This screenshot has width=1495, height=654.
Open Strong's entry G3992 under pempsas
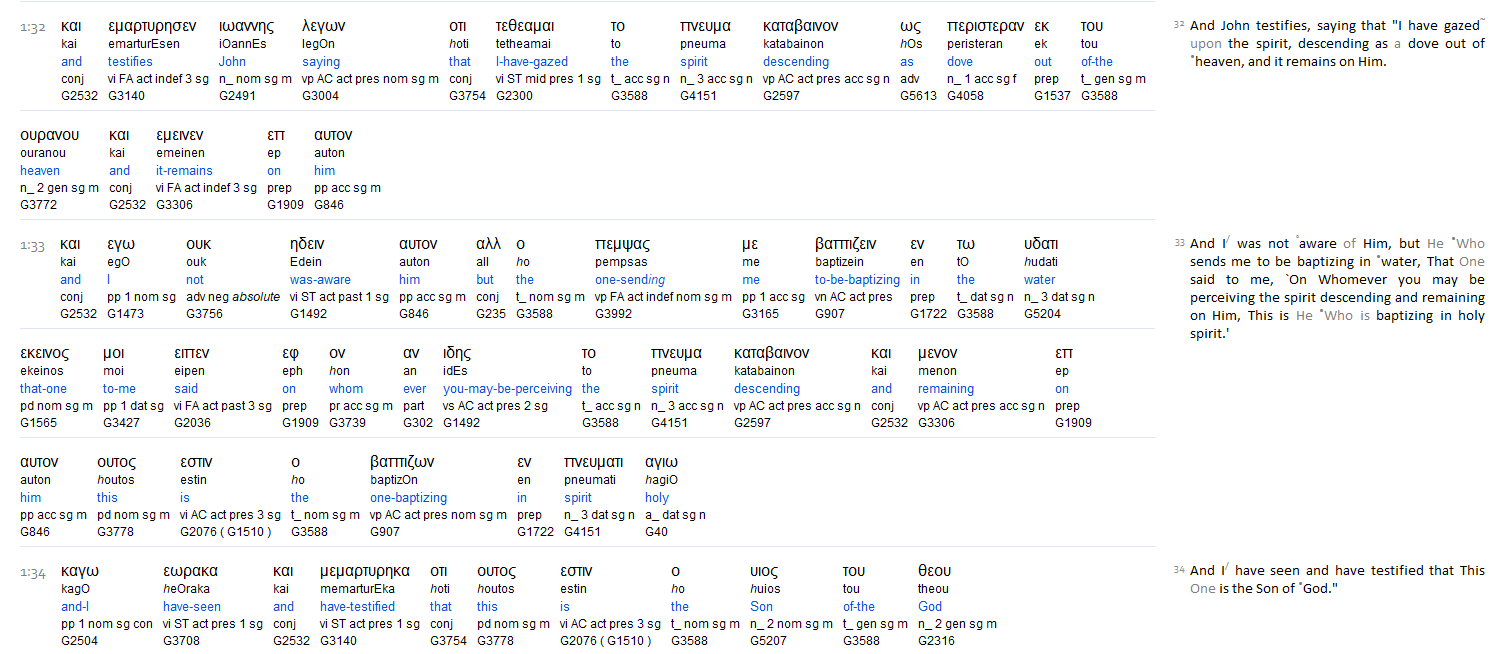click(613, 314)
